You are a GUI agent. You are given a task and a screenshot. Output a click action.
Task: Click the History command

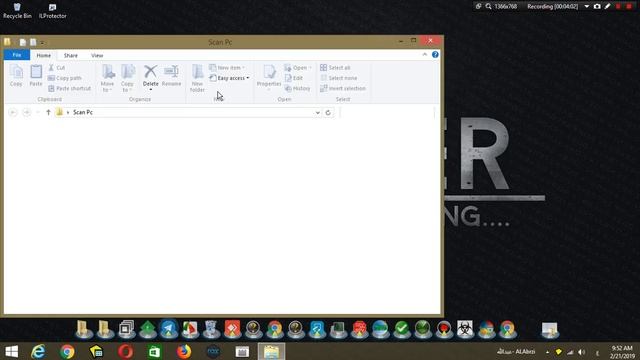[x=298, y=88]
